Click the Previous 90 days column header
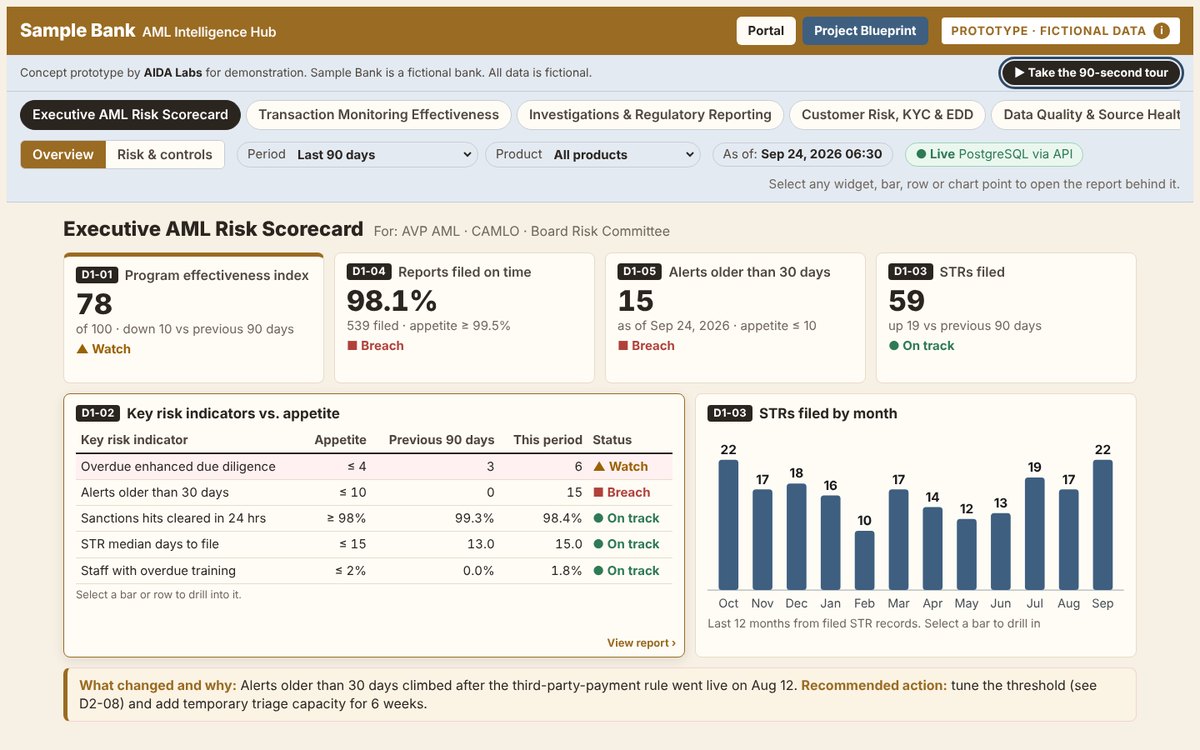The image size is (1200, 750). pyautogui.click(x=441, y=440)
